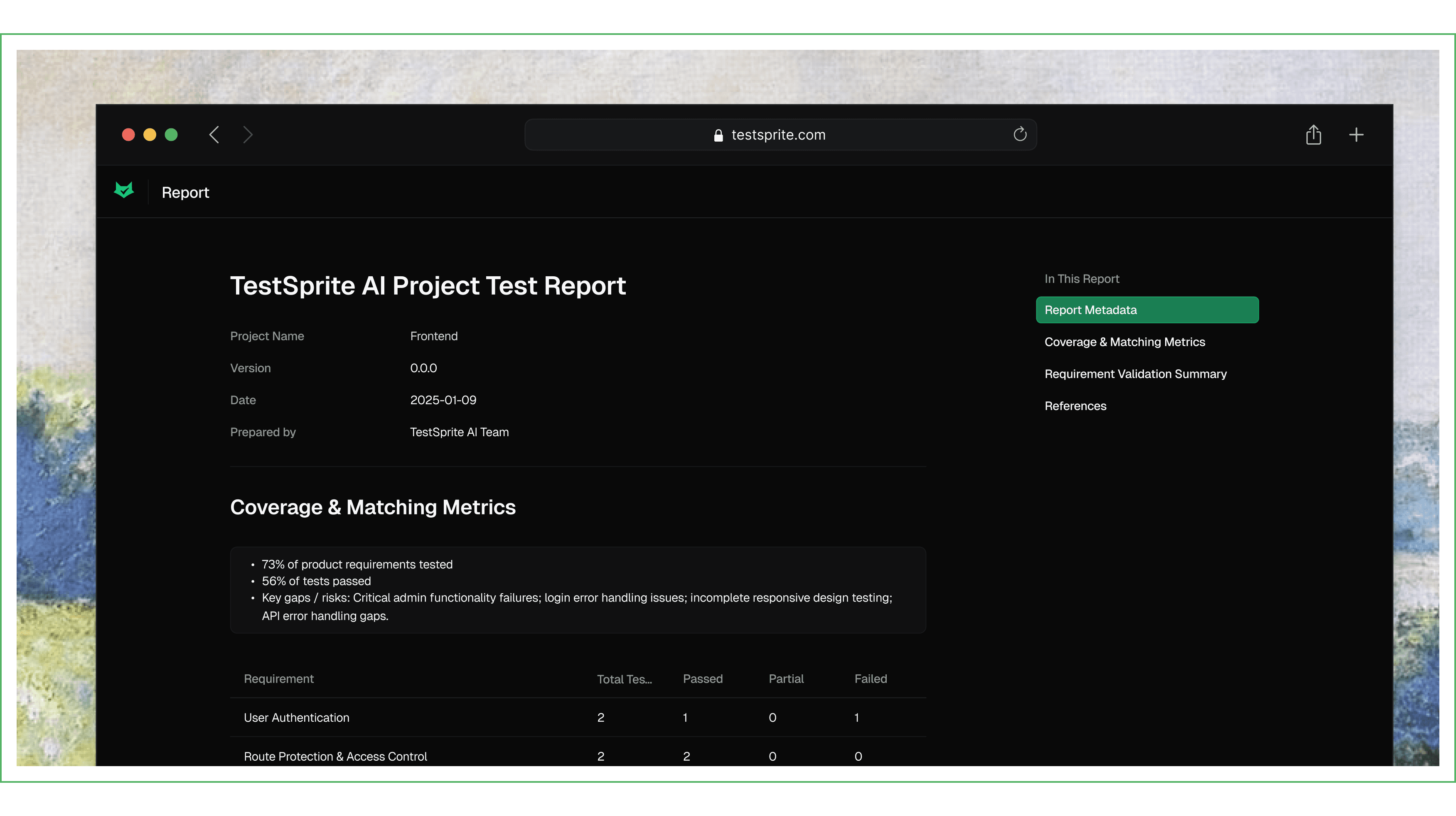Click the TestSprite fox logo
1456x816 pixels.
pyautogui.click(x=124, y=190)
